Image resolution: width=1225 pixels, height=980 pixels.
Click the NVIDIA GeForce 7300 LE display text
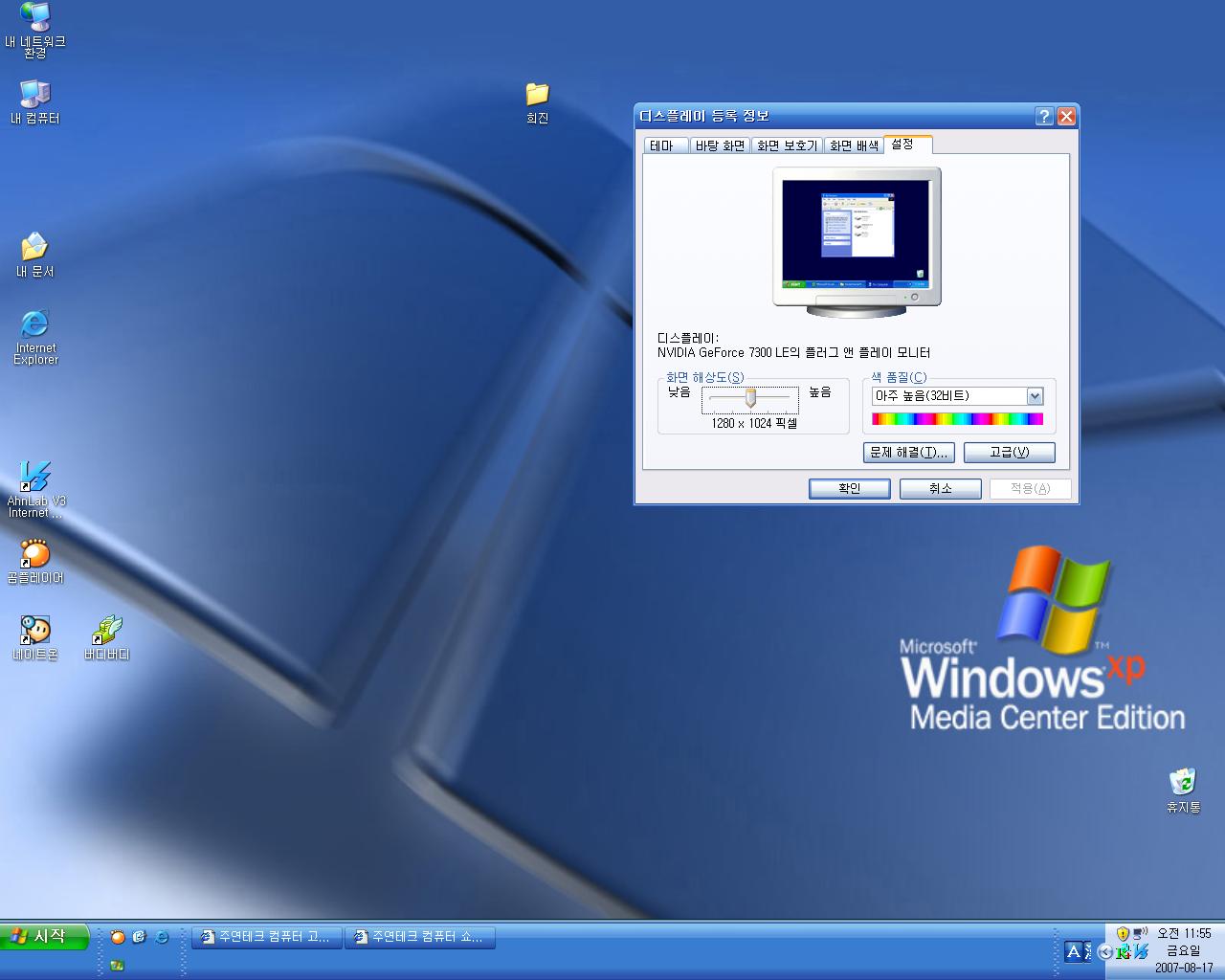tap(794, 353)
